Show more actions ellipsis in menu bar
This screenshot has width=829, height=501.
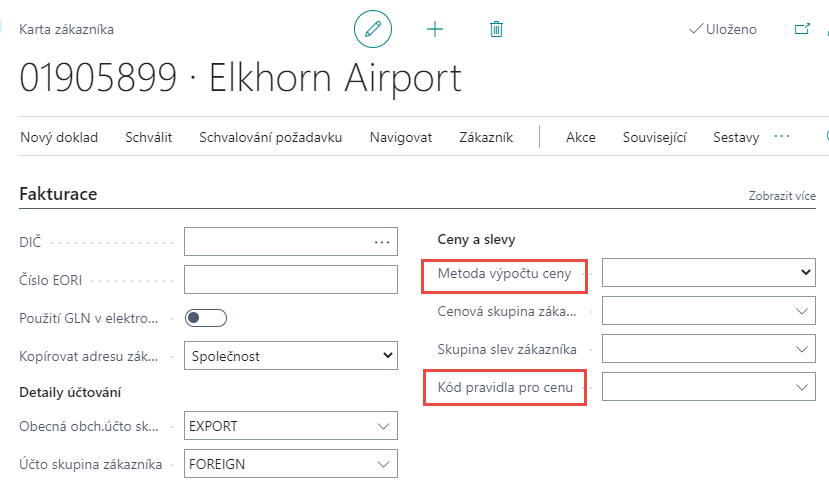(x=782, y=136)
